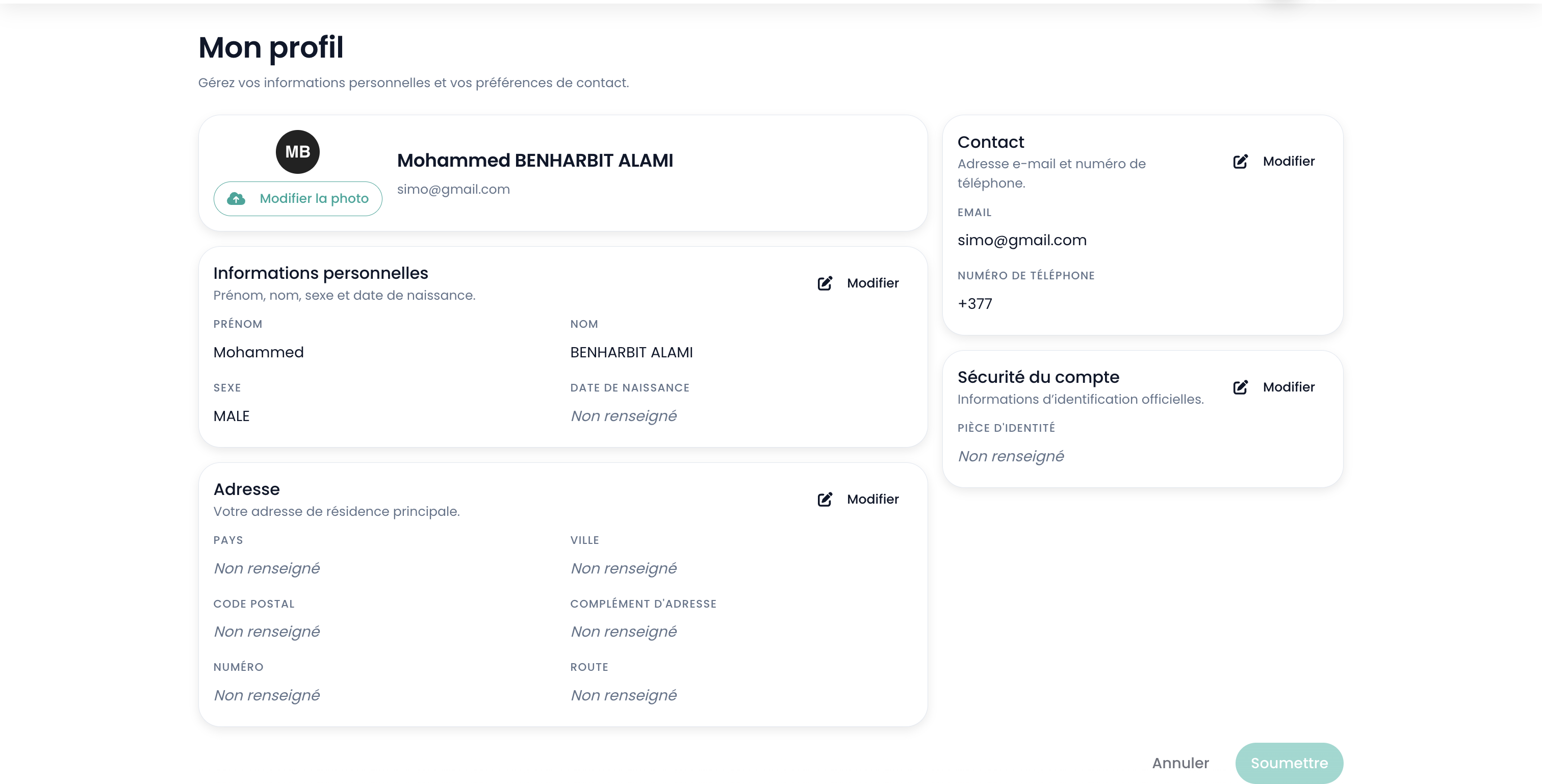The height and width of the screenshot is (784, 1542).
Task: Click the Pays Non renseigné value
Action: [x=266, y=568]
